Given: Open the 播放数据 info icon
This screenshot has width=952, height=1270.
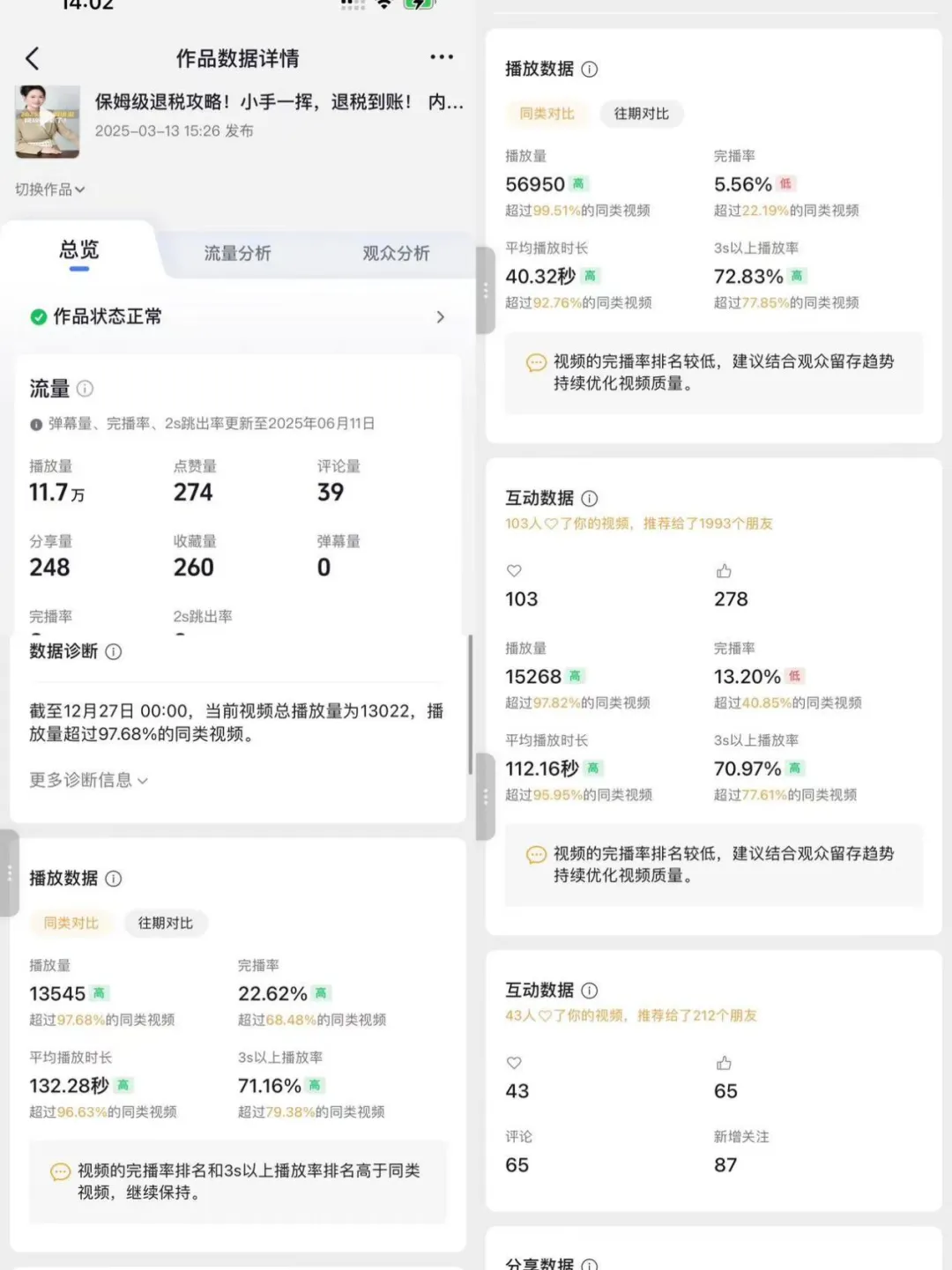Looking at the screenshot, I should click(588, 70).
